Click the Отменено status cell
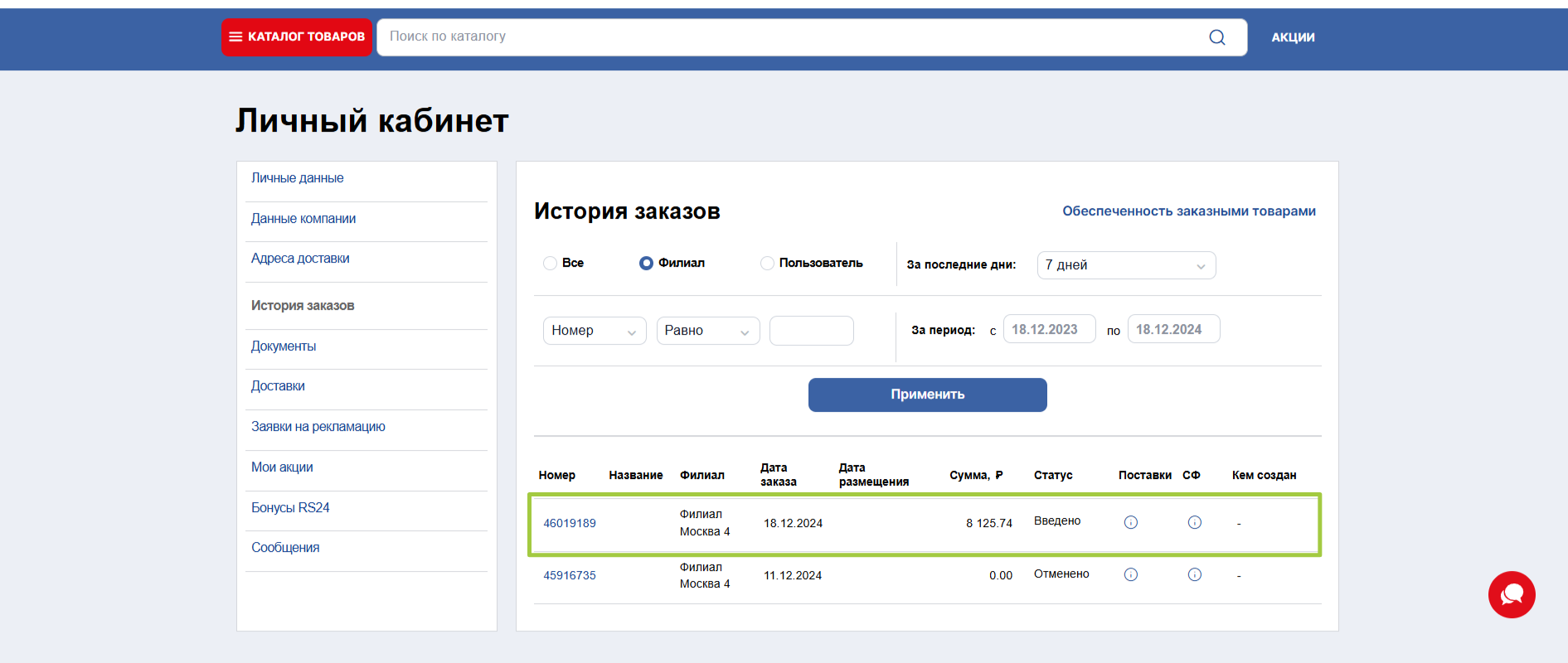Viewport: 1568px width, 663px height. point(1061,573)
